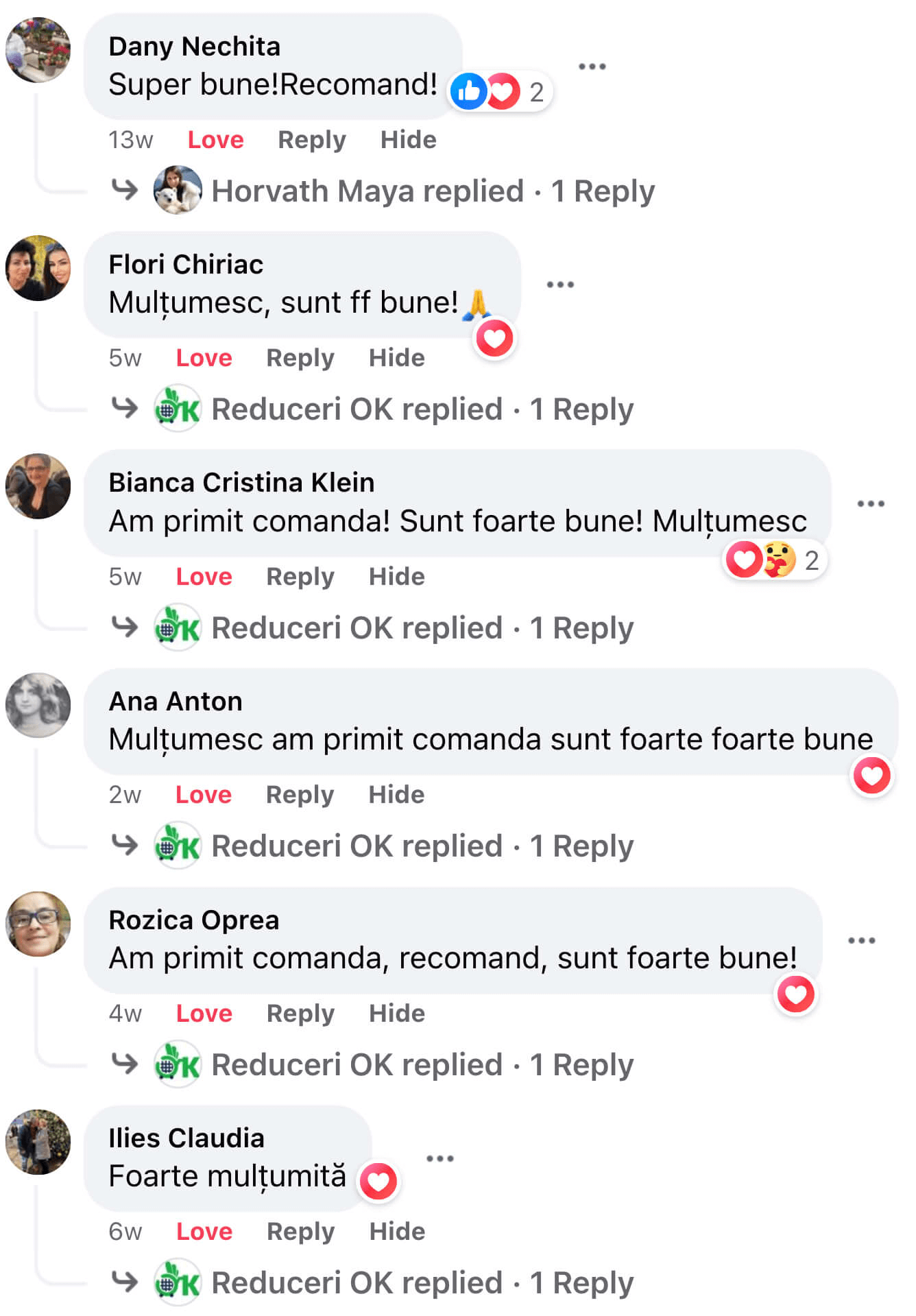916x1316 pixels.
Task: Expand Horvath Maya's reply thread
Action: 433,191
